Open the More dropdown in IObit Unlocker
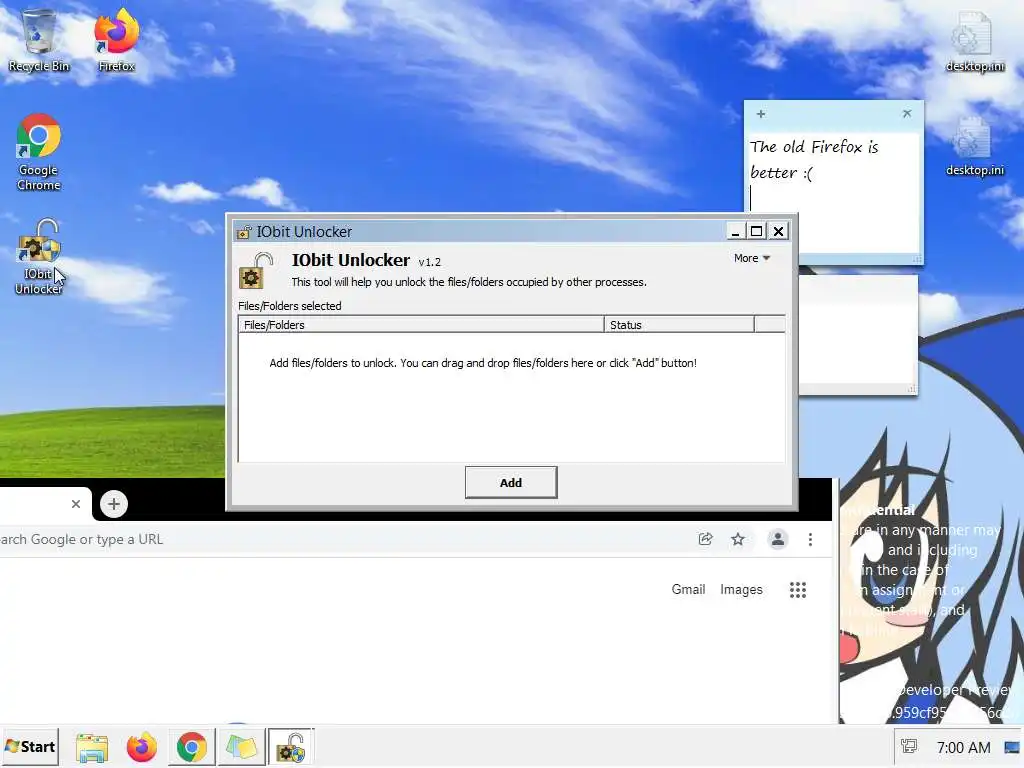Image resolution: width=1024 pixels, height=768 pixels. point(752,258)
